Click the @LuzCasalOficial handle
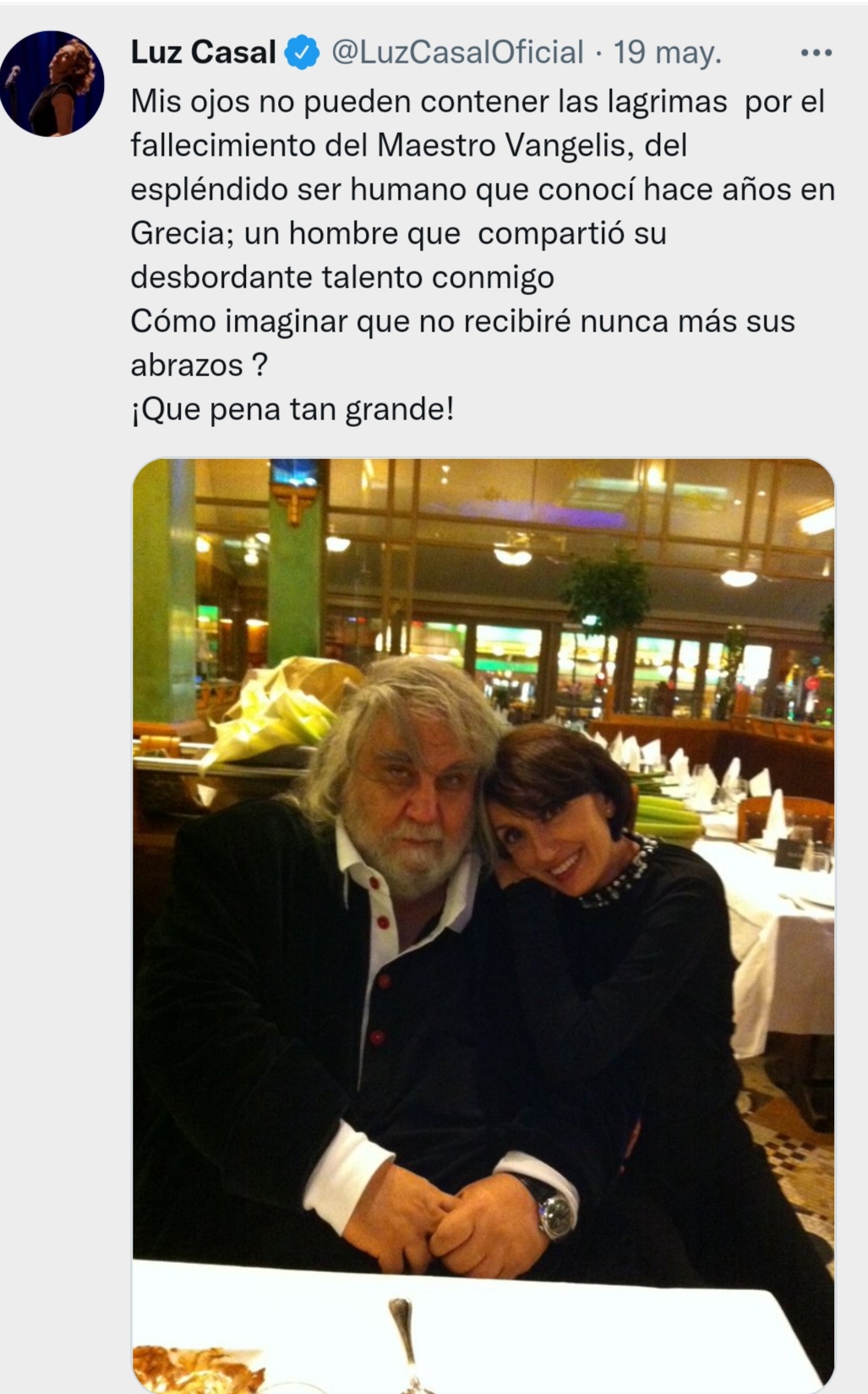This screenshot has width=868, height=1394. pyautogui.click(x=457, y=52)
